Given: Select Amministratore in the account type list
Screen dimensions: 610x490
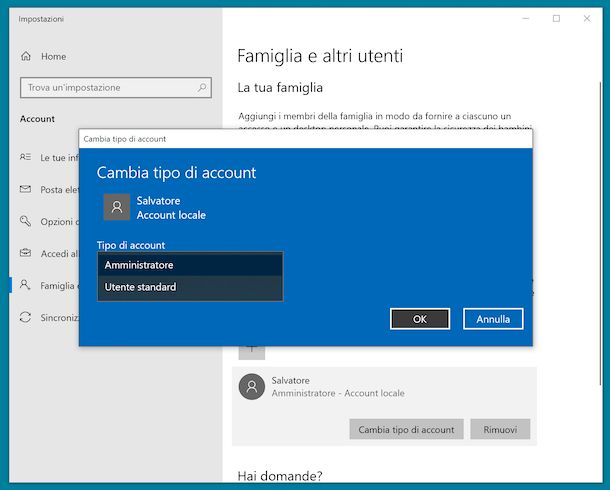Looking at the screenshot, I should pos(190,265).
